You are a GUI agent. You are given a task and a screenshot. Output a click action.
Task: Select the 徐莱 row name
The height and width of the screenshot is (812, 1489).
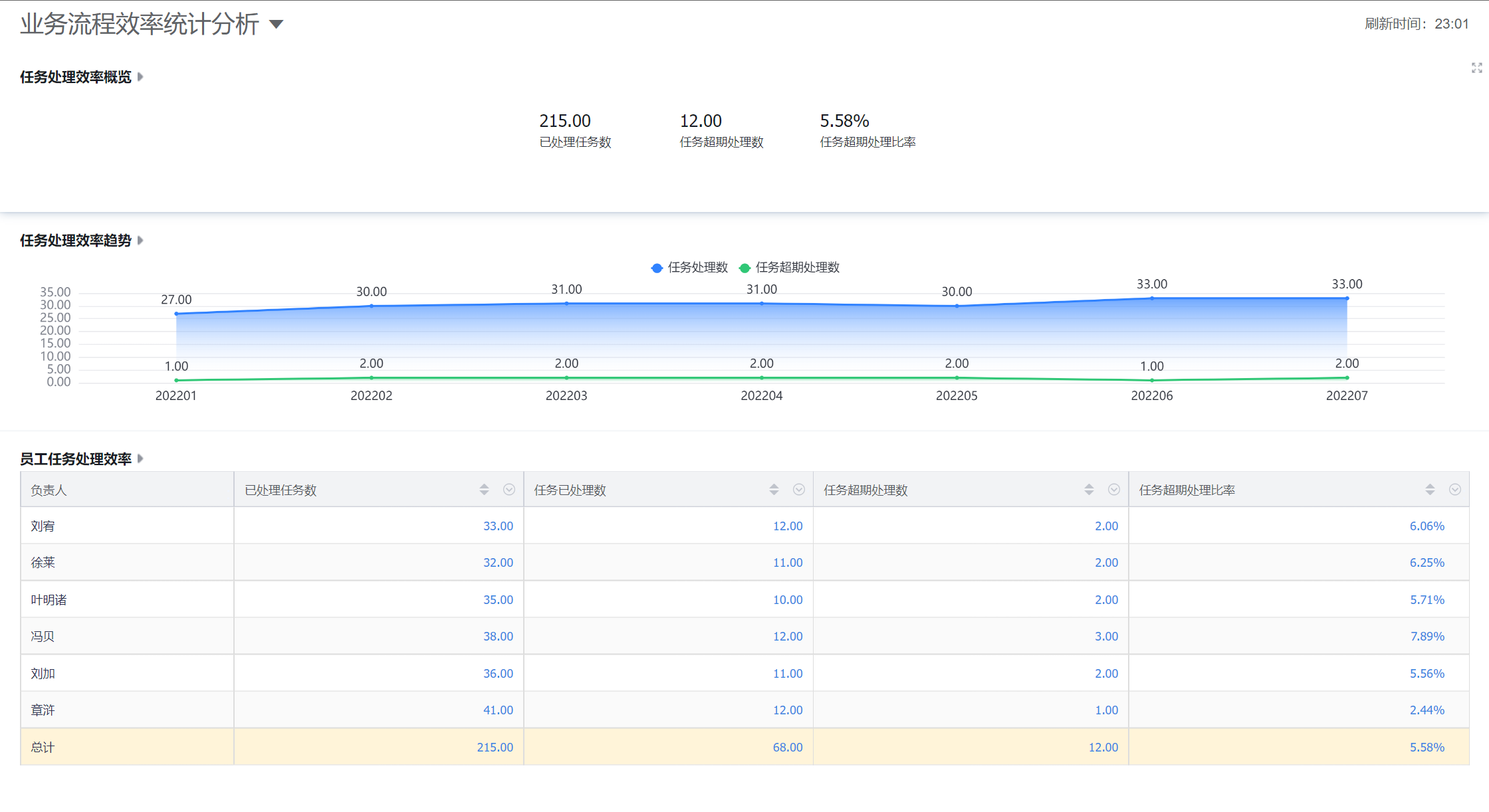(43, 563)
